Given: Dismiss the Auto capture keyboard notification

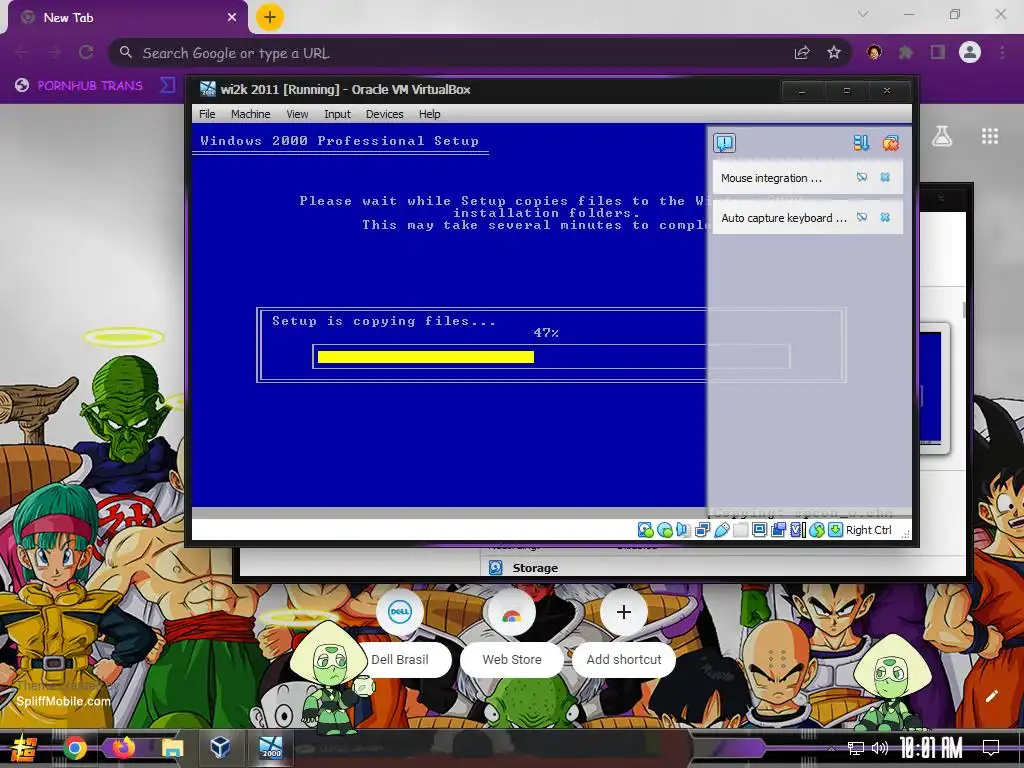Looking at the screenshot, I should 885,217.
